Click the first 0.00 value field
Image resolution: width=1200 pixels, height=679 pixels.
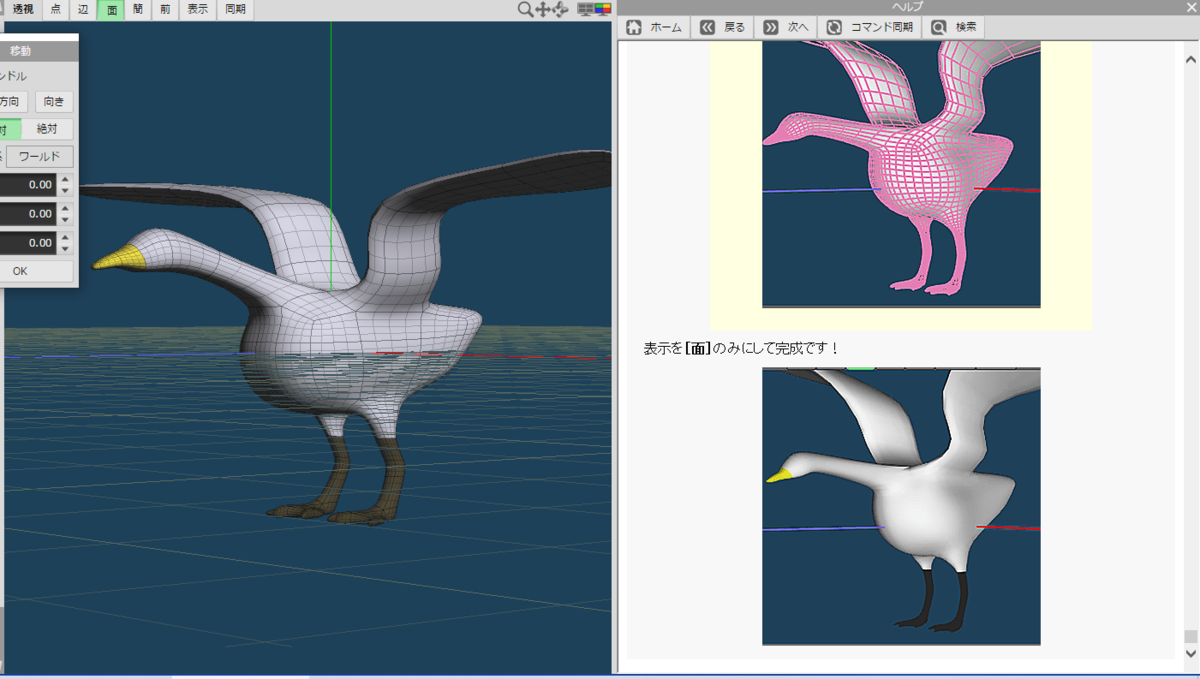(28, 185)
